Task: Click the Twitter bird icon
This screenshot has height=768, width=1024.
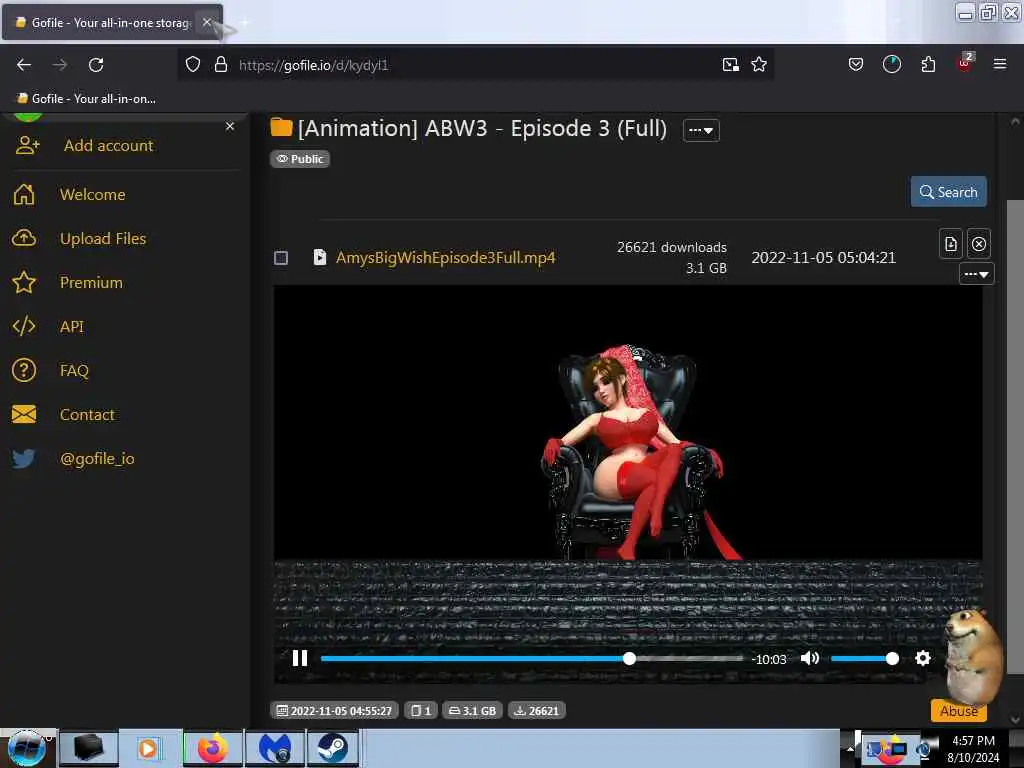Action: click(24, 458)
